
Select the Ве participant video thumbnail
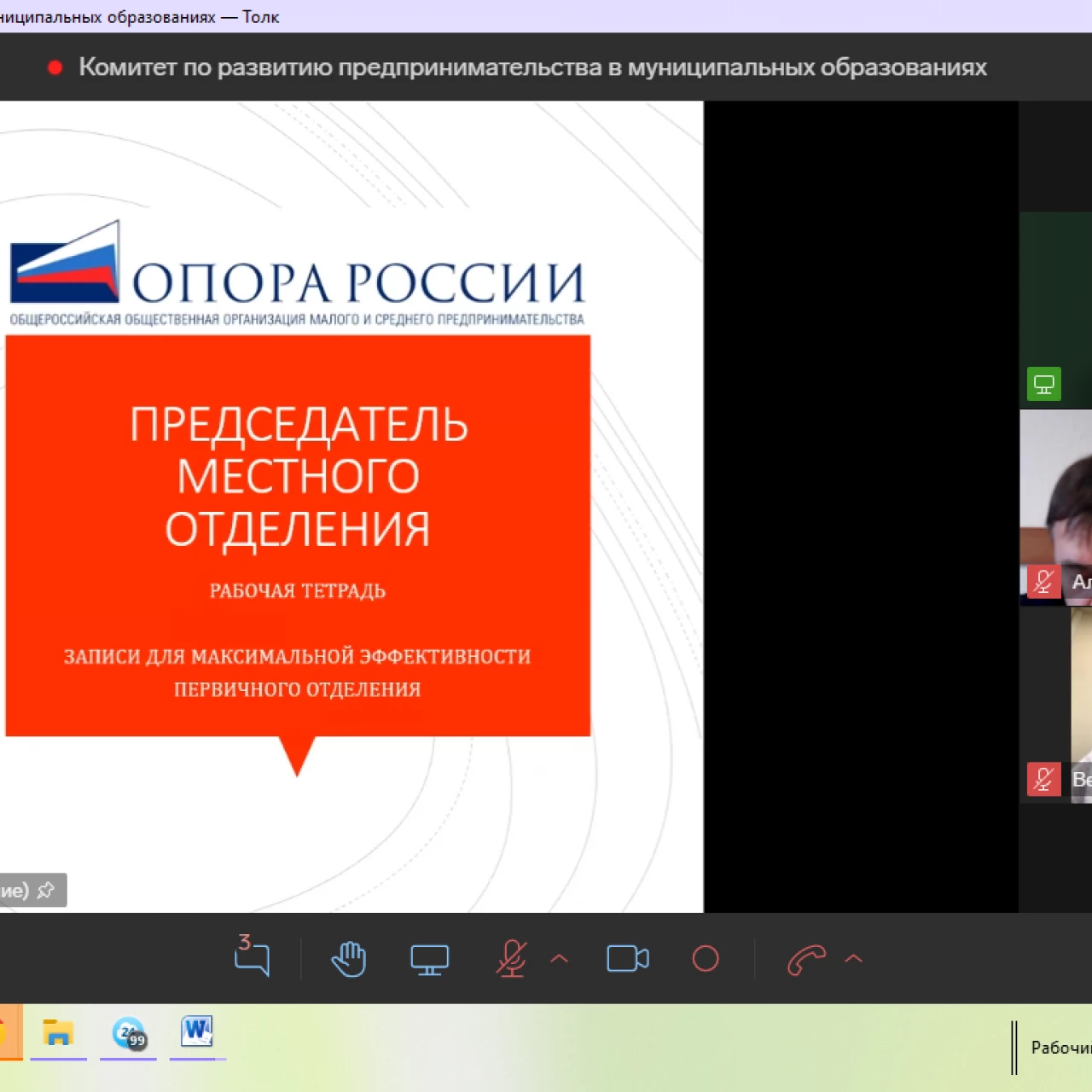click(x=1056, y=705)
